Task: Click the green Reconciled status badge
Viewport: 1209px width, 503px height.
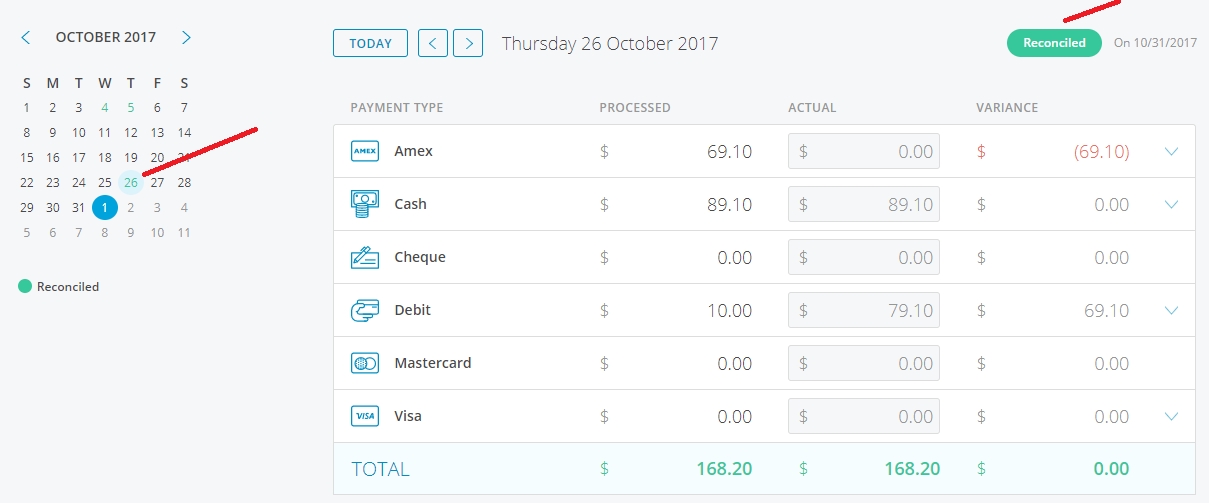Action: pos(1054,43)
